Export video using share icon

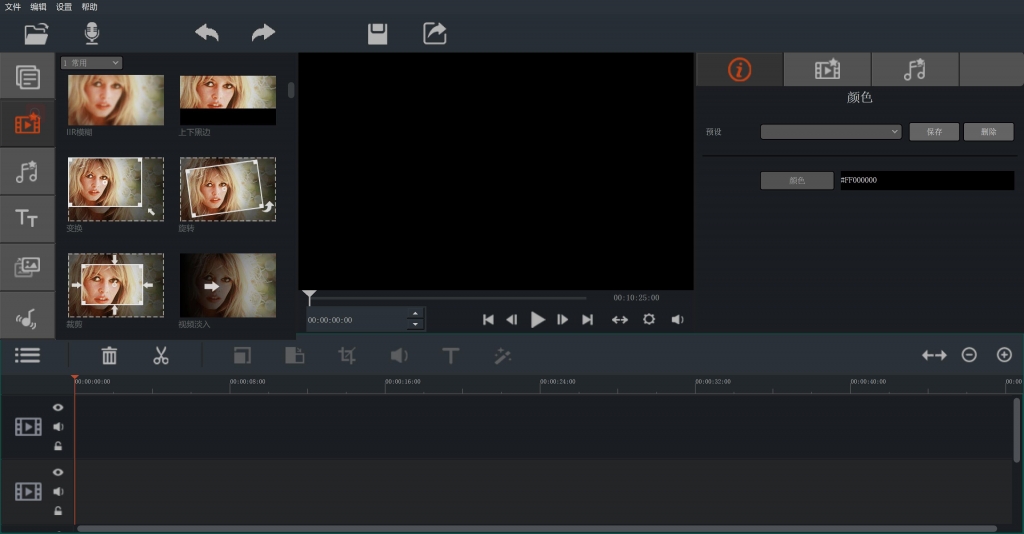tap(434, 33)
